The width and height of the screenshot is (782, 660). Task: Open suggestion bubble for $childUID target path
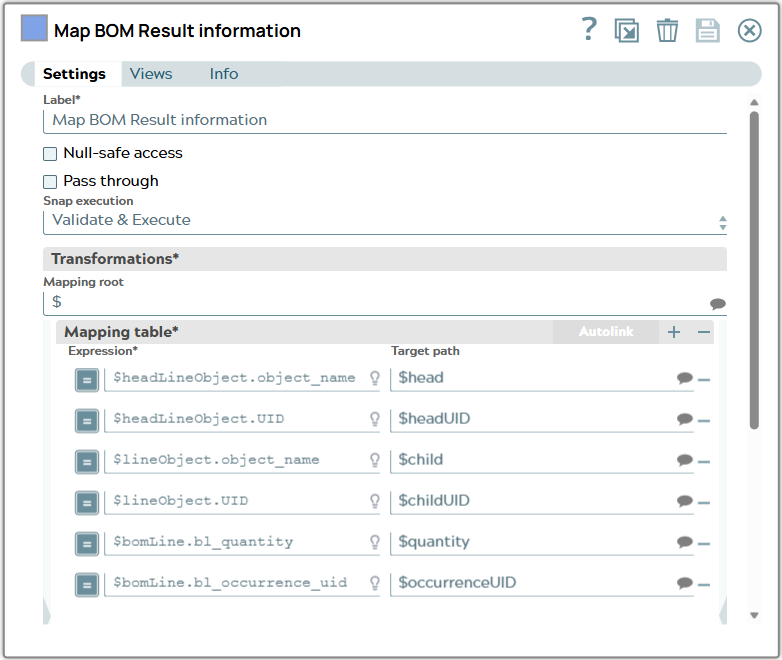coord(685,501)
